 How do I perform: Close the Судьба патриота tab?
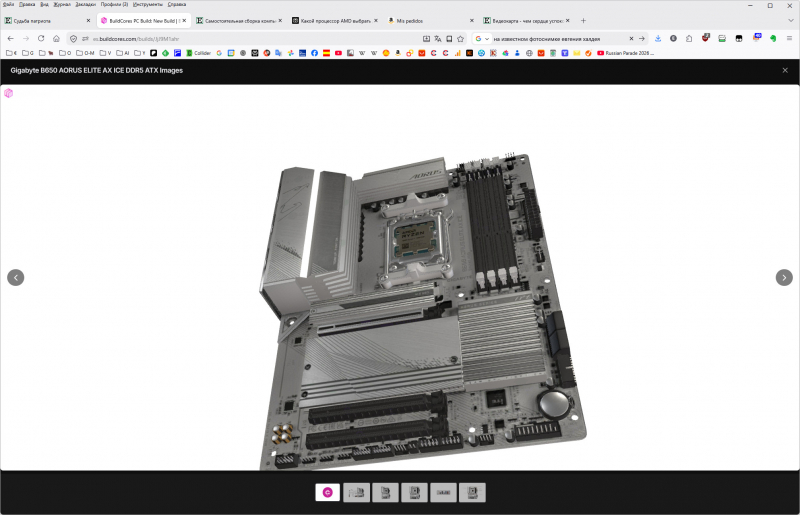pos(88,21)
